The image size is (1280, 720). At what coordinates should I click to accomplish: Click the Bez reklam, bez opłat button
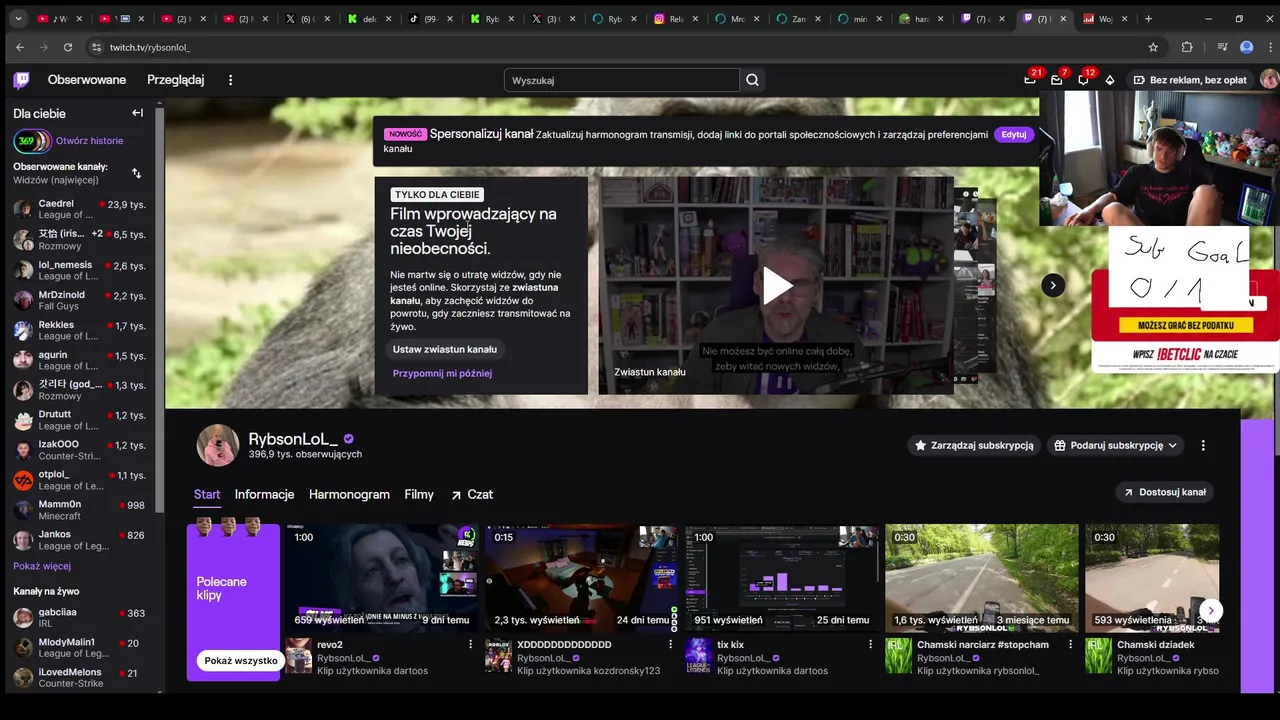point(1190,80)
